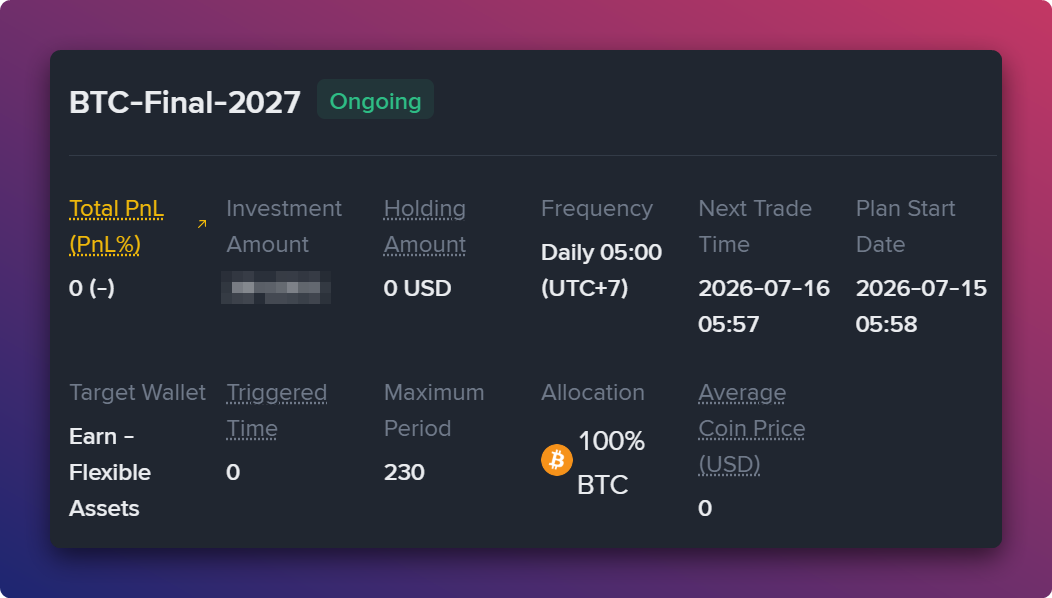Open the small arrow beside Total PnL
Image resolution: width=1052 pixels, height=598 pixels.
202,223
